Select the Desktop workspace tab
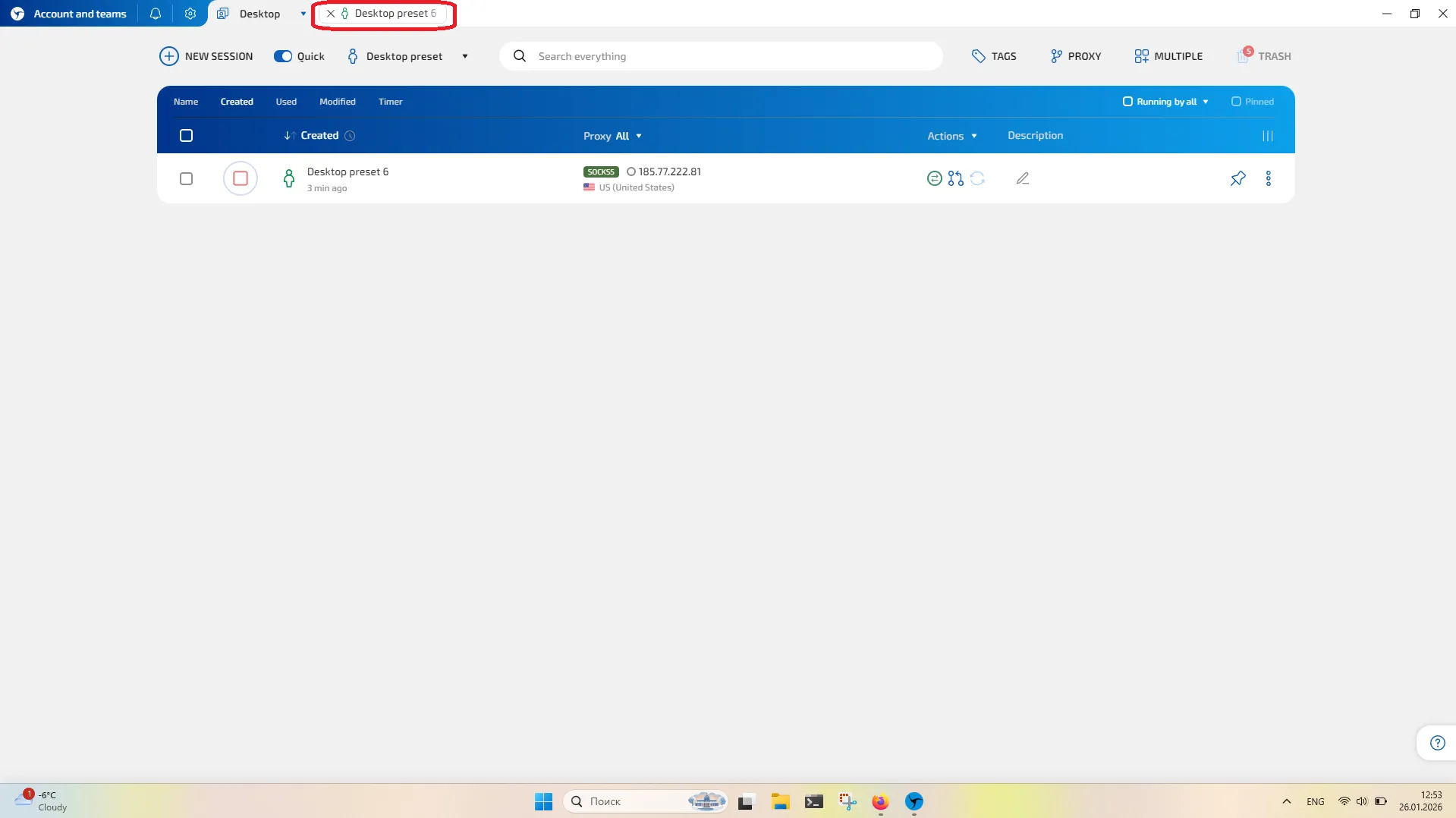 pyautogui.click(x=259, y=14)
